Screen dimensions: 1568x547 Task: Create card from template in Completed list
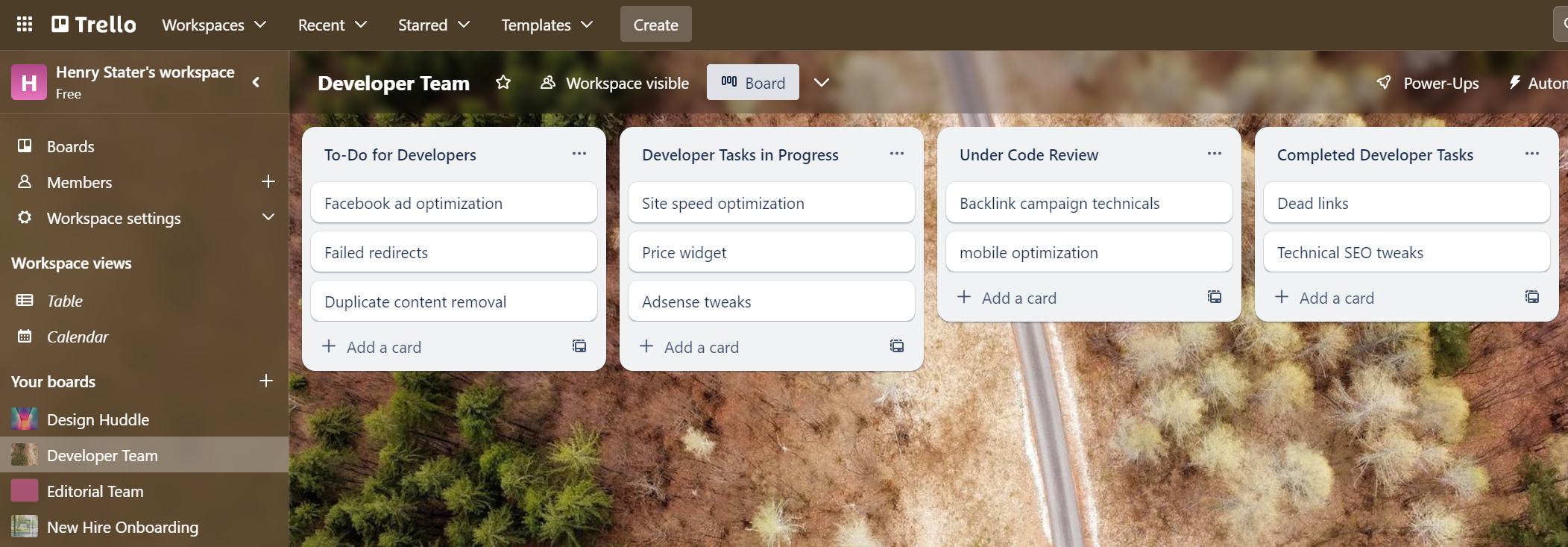pos(1532,297)
